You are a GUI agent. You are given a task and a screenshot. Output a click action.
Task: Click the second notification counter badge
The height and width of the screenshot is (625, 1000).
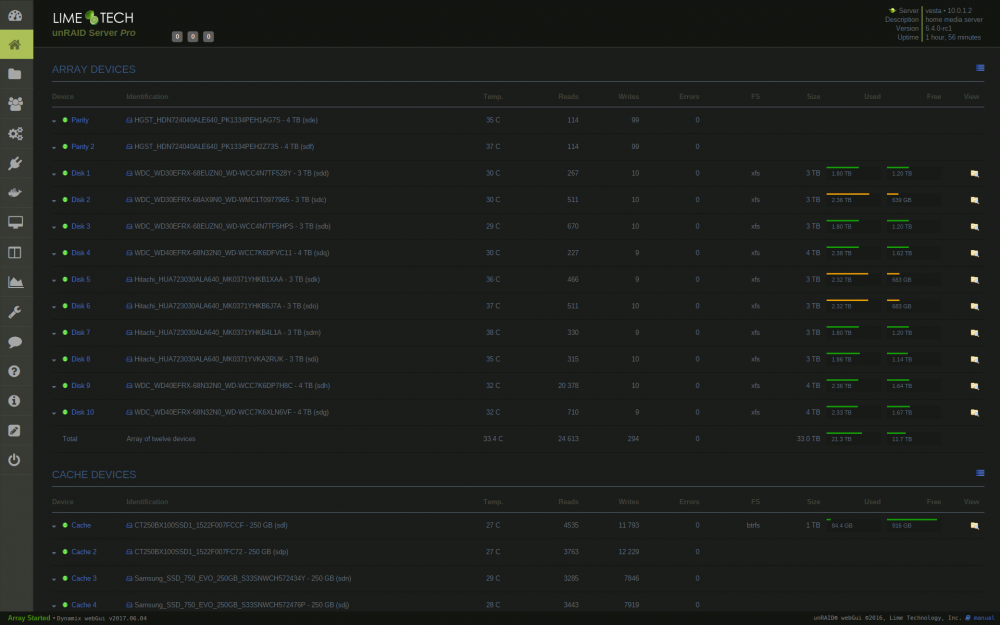click(x=193, y=37)
